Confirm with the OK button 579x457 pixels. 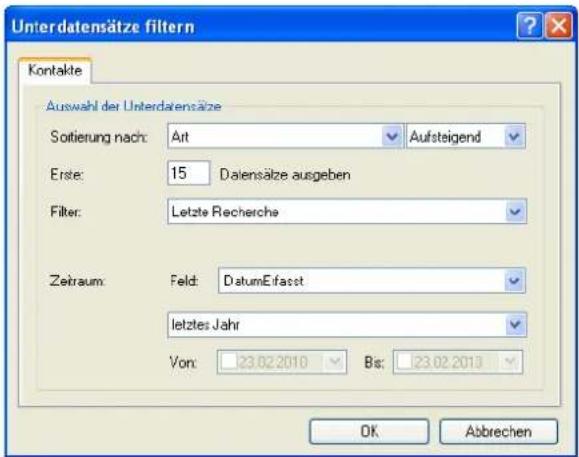pyautogui.click(x=369, y=431)
